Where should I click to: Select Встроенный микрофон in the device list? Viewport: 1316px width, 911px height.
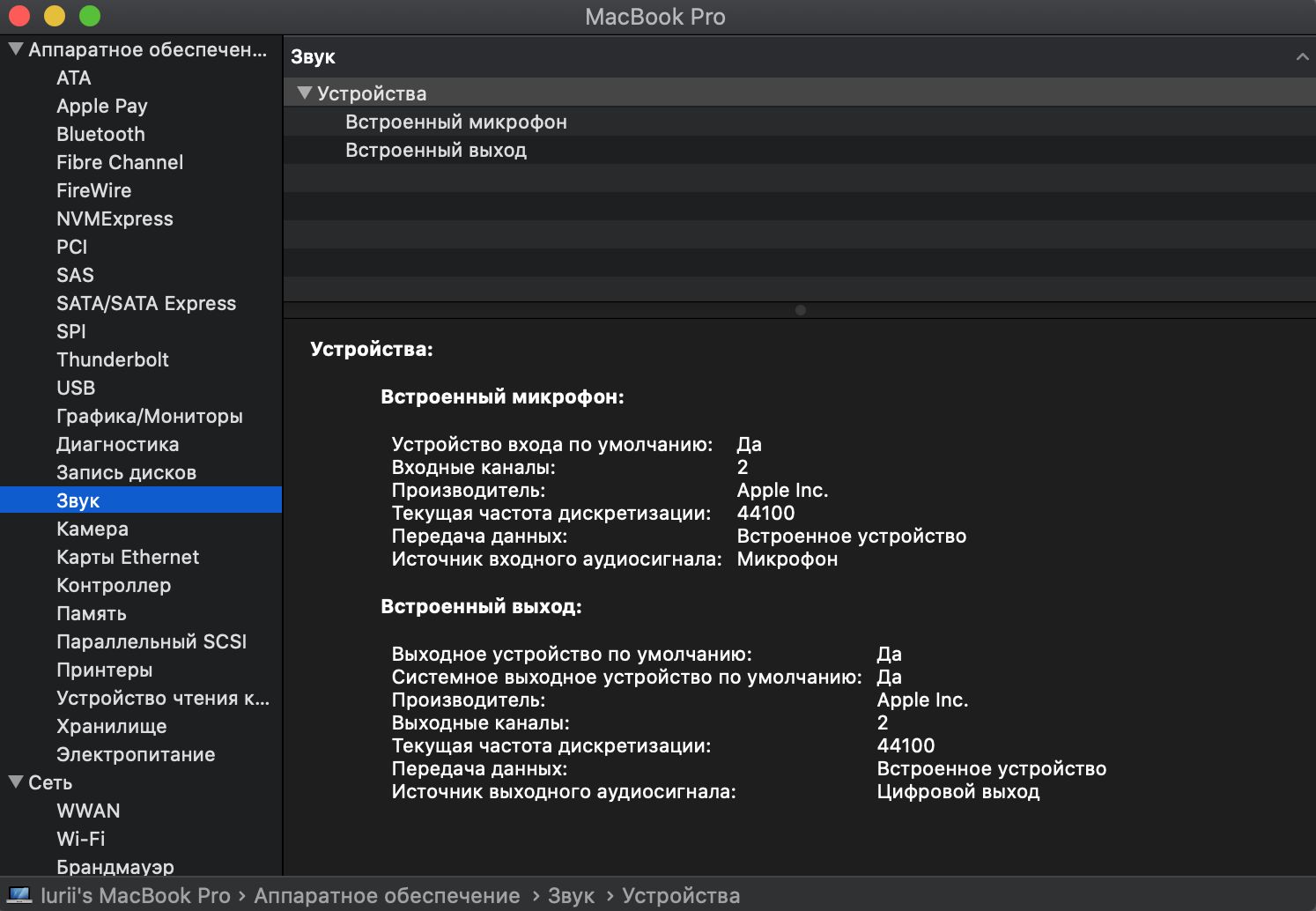455,122
